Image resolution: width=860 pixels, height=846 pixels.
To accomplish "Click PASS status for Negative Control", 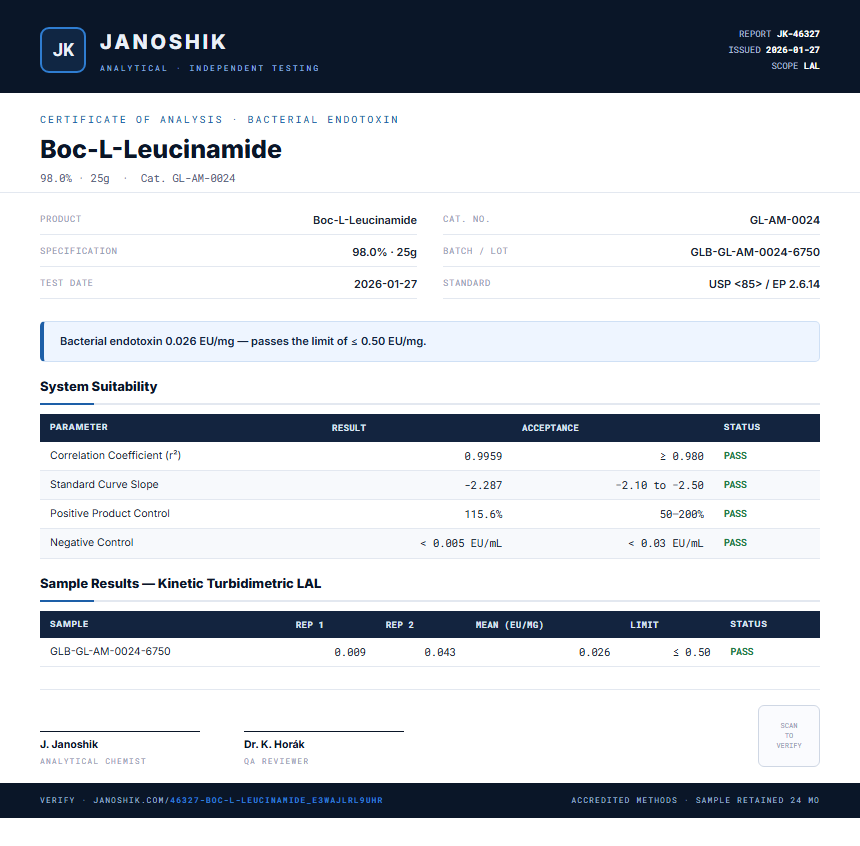I will coord(735,543).
